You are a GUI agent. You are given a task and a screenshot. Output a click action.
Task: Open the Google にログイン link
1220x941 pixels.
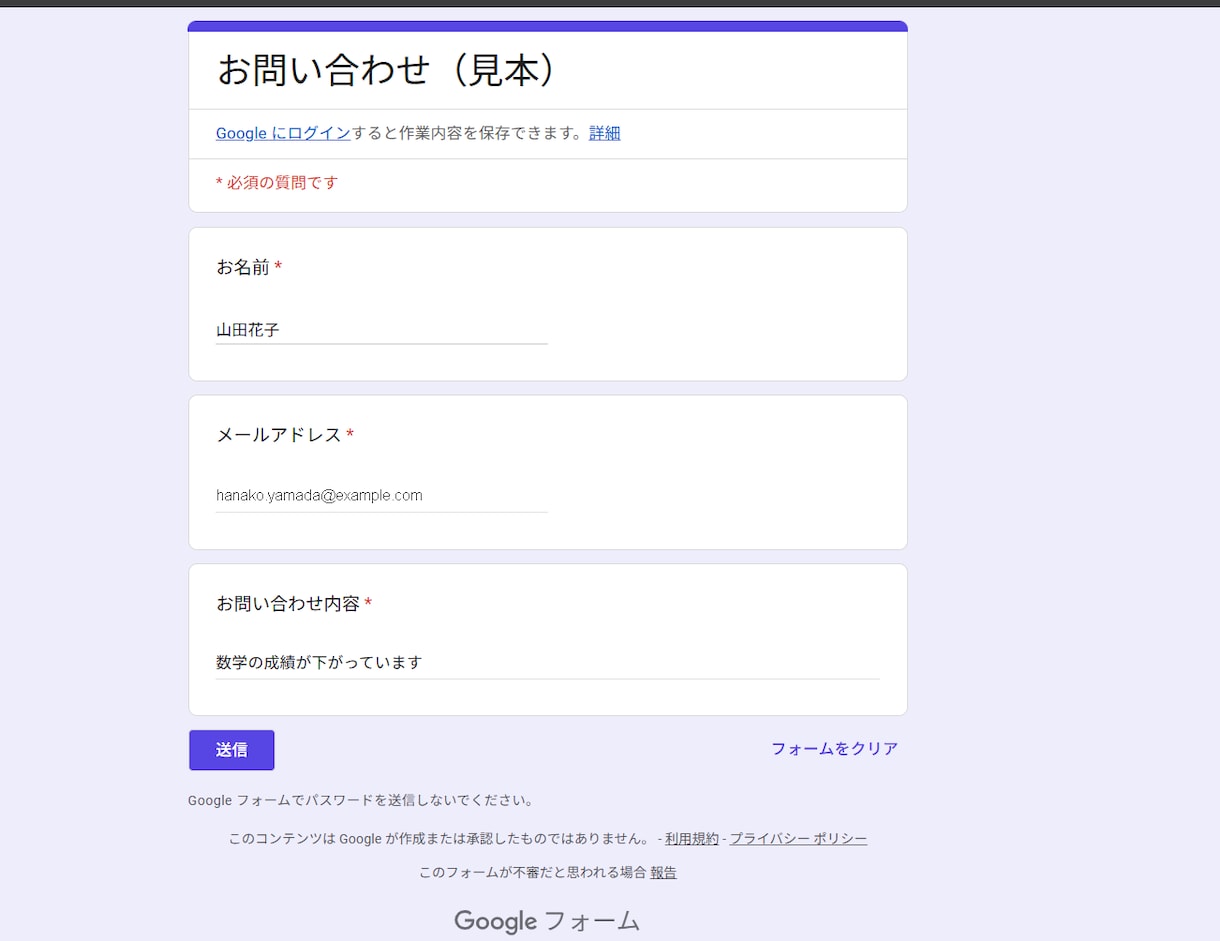[283, 133]
